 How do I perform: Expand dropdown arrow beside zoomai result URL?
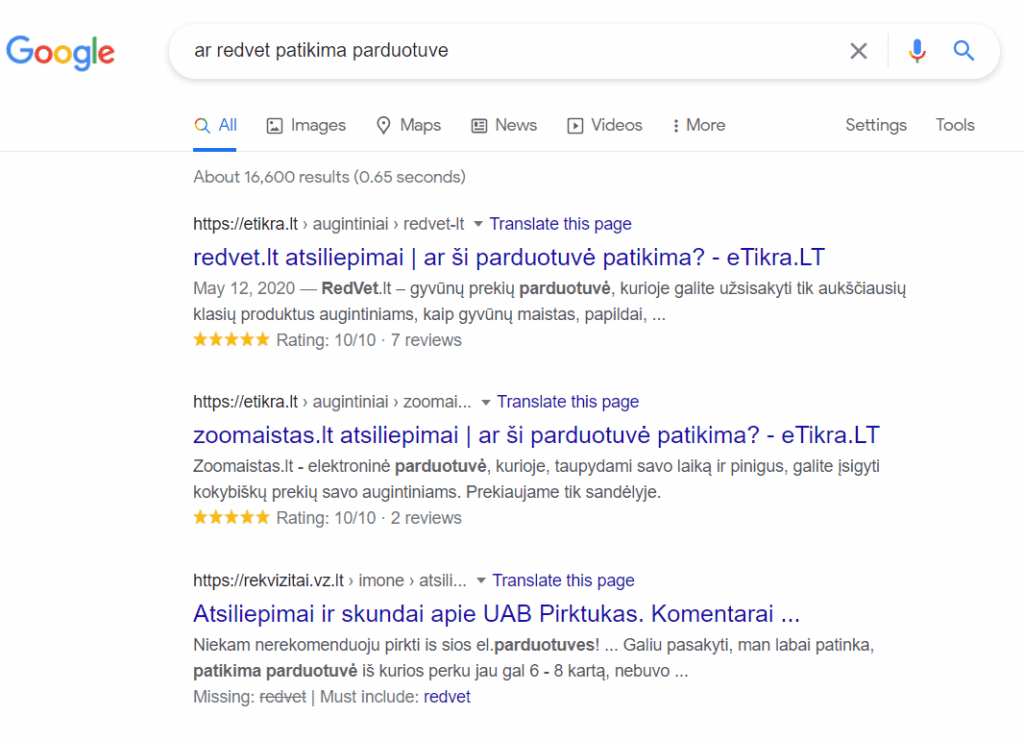[486, 402]
